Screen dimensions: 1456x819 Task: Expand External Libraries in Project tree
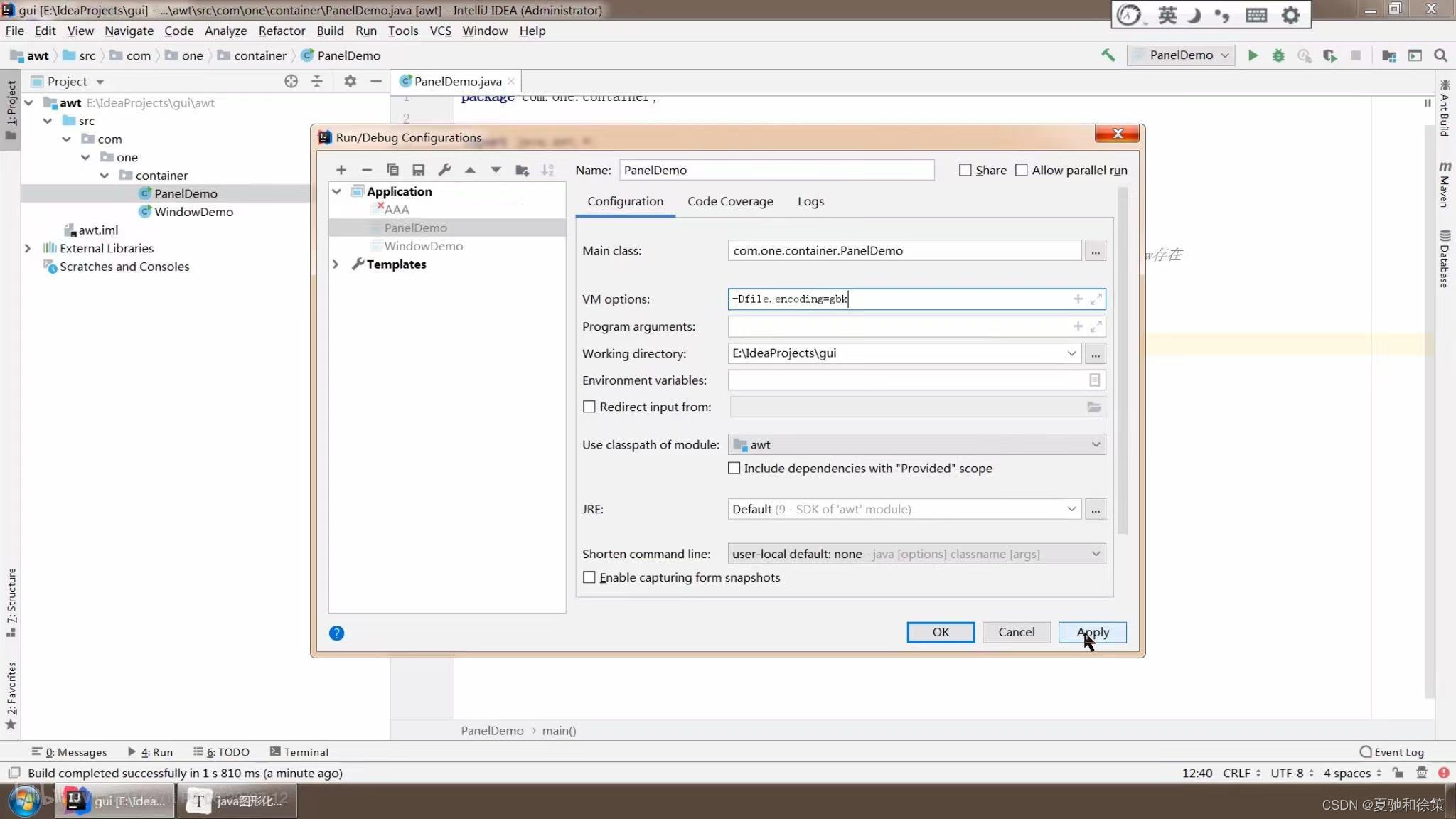coord(28,248)
